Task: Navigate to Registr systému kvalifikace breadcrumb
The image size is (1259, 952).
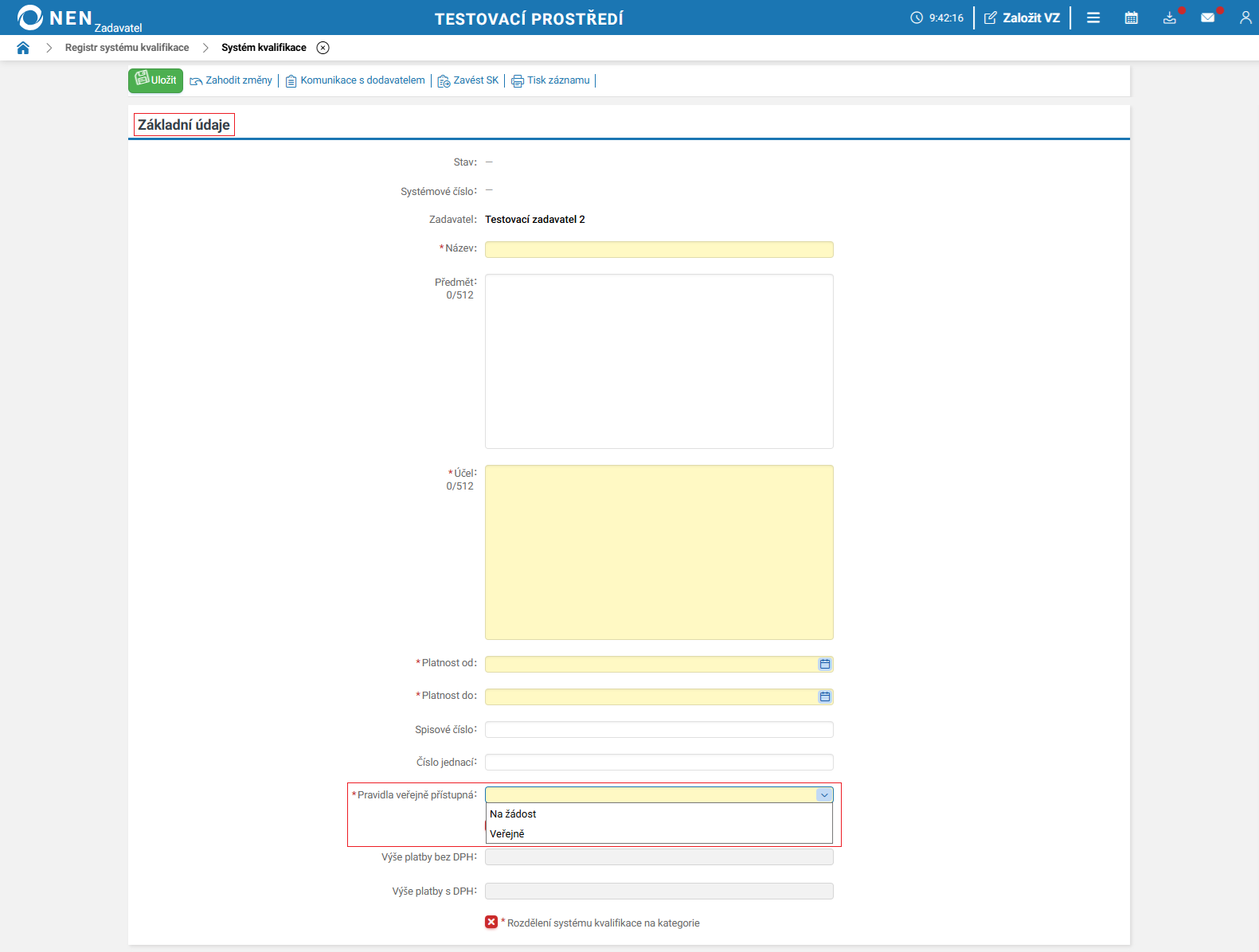Action: pyautogui.click(x=127, y=48)
